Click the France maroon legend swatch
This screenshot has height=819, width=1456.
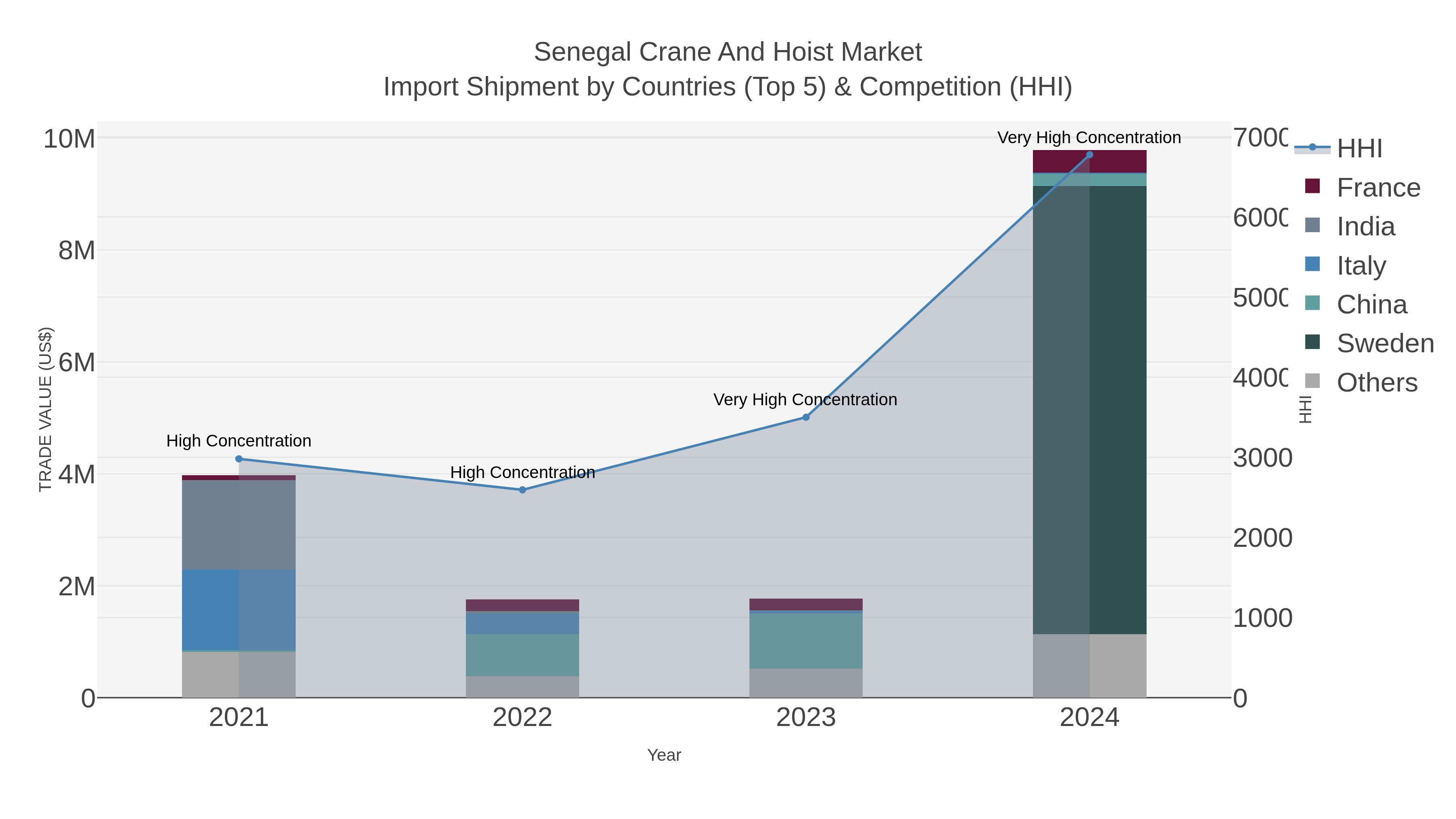(1312, 186)
